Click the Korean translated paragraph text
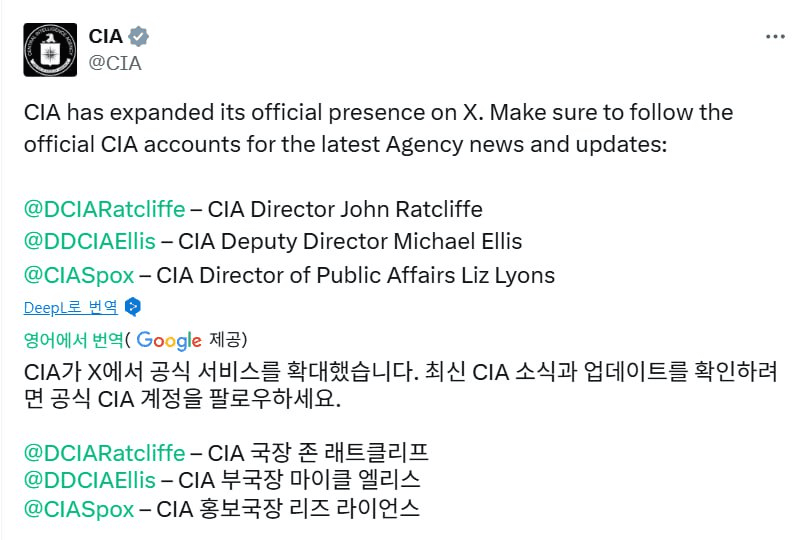Viewport: 798px width, 540px height. pos(400,386)
